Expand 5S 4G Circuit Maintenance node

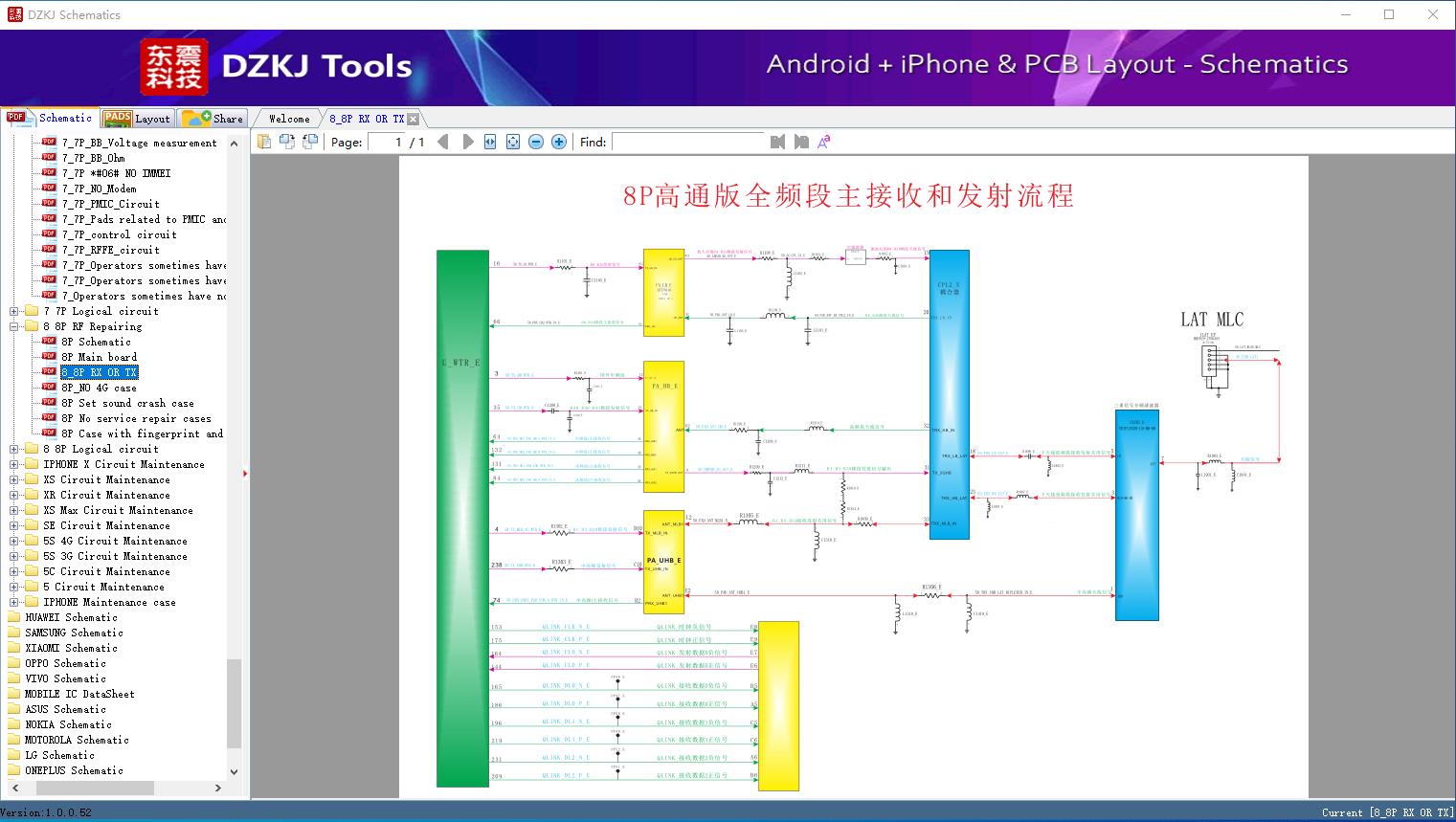[x=14, y=541]
